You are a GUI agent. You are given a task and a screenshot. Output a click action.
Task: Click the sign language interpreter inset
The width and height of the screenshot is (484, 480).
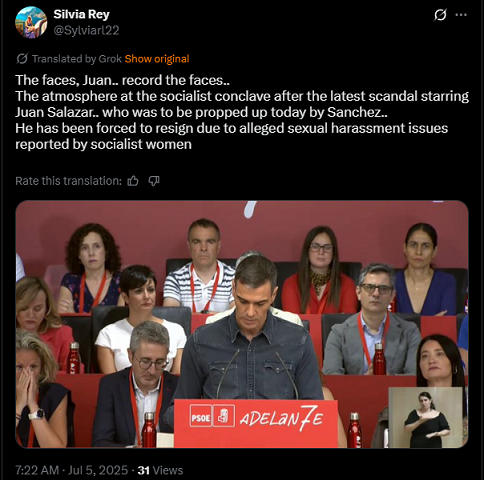[x=426, y=417]
